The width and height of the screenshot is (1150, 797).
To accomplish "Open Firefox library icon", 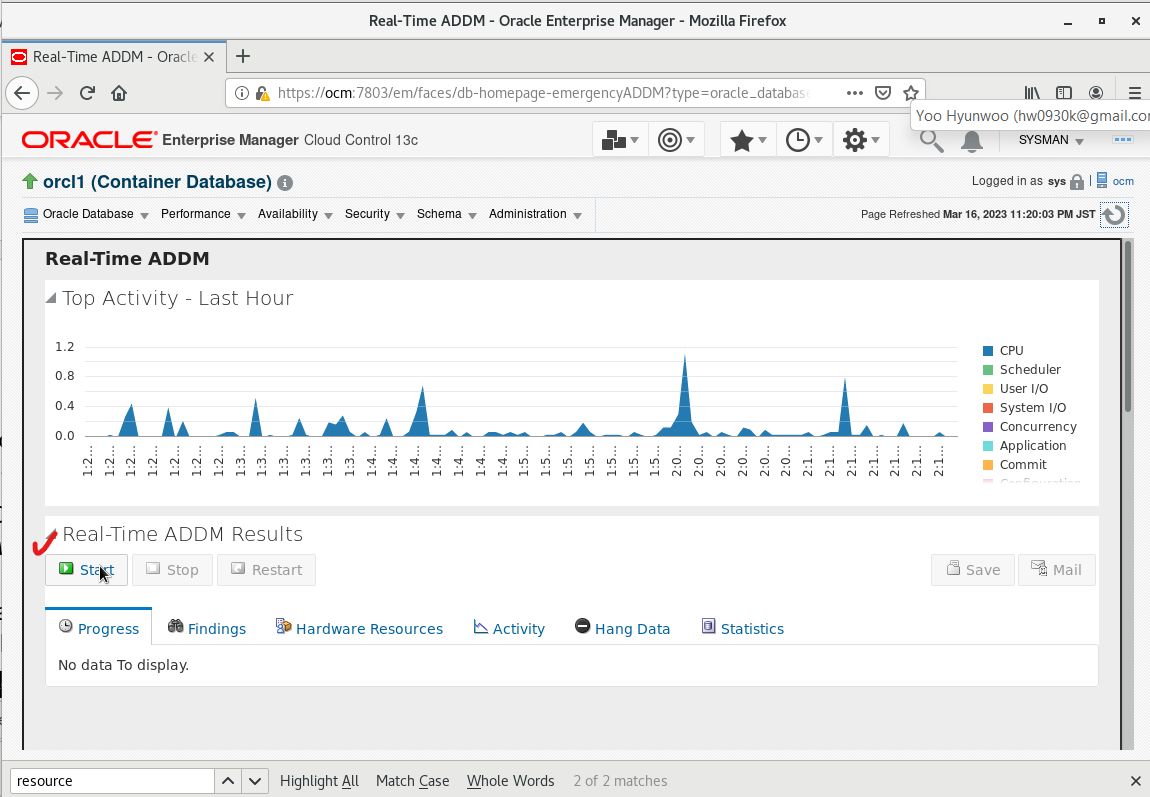I will pos(1032,93).
